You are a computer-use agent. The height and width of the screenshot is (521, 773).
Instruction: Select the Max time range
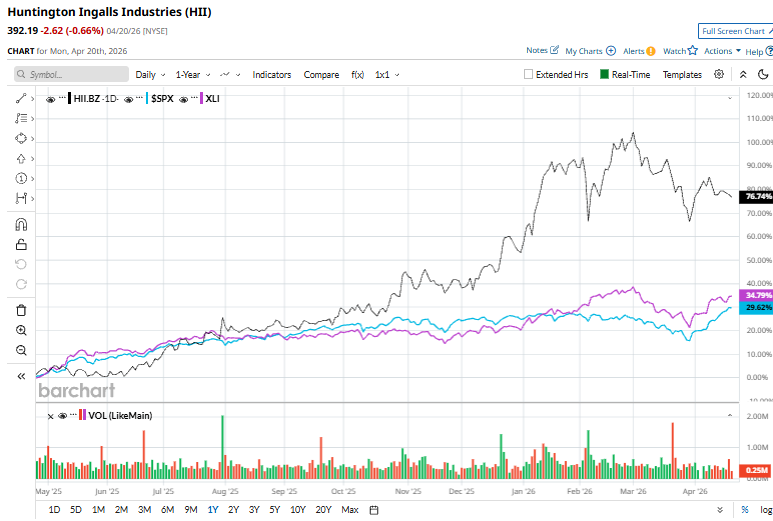(x=350, y=510)
